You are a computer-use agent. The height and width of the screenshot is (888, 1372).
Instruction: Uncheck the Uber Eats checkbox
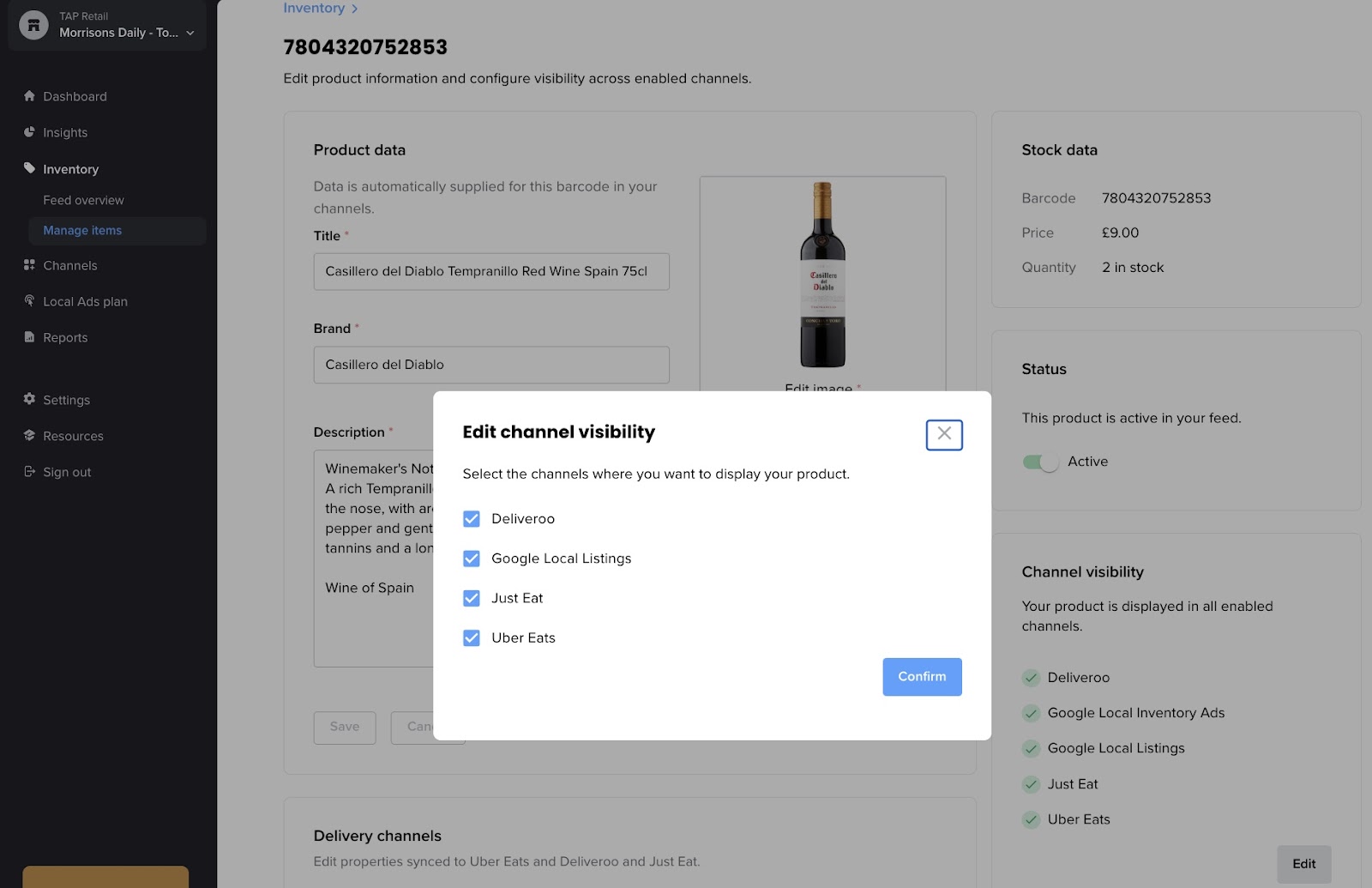coord(472,637)
